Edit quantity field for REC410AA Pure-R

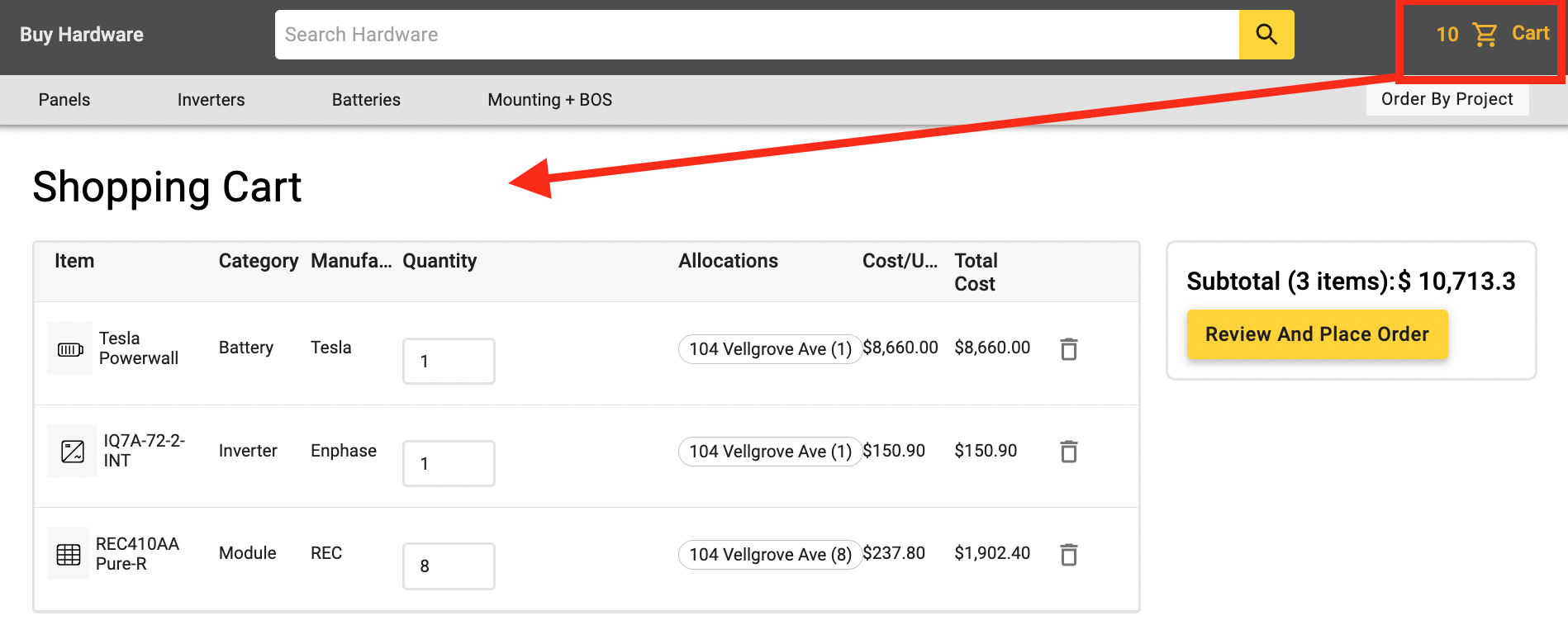click(449, 566)
